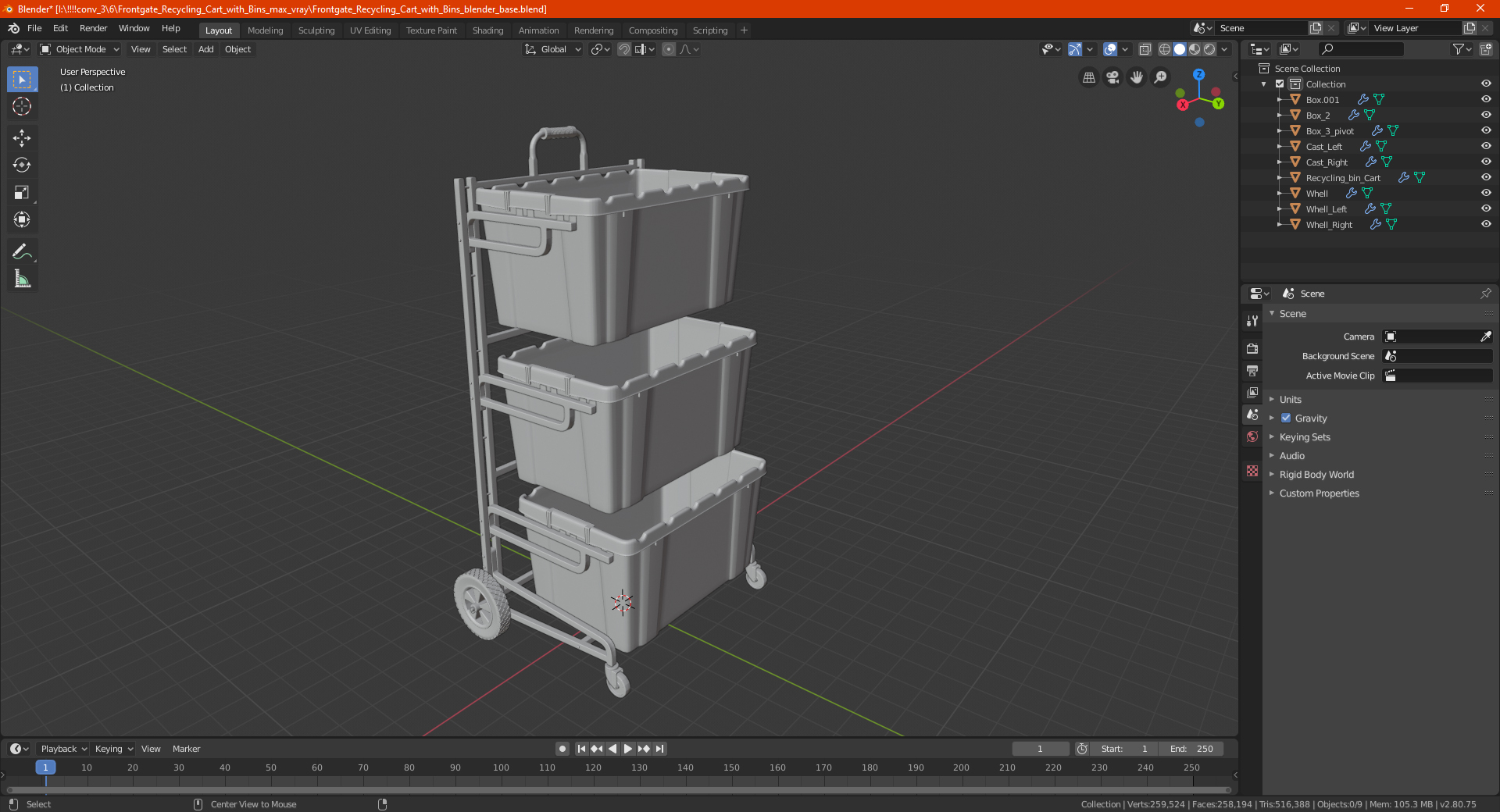Hide Box_2 object visibility
Screen dimensions: 1500x812
pyautogui.click(x=1486, y=115)
